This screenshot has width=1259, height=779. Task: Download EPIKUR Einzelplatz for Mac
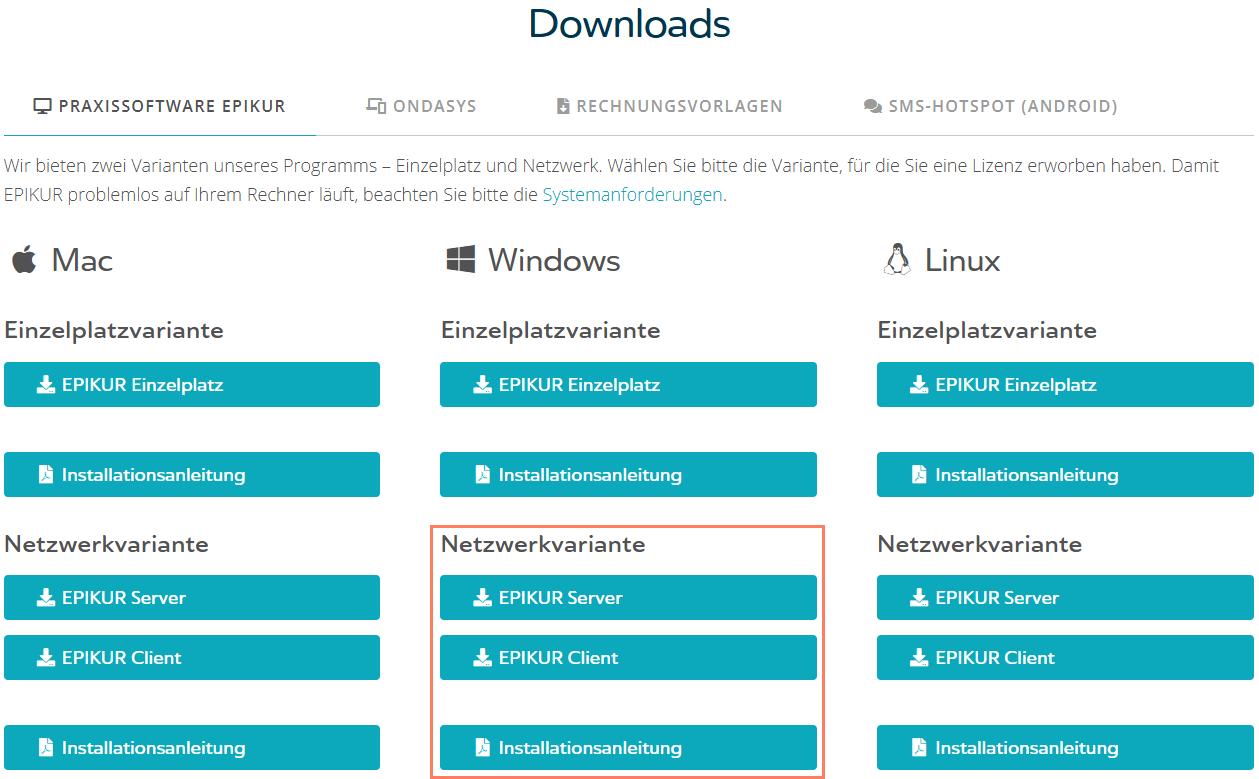pyautogui.click(x=192, y=385)
